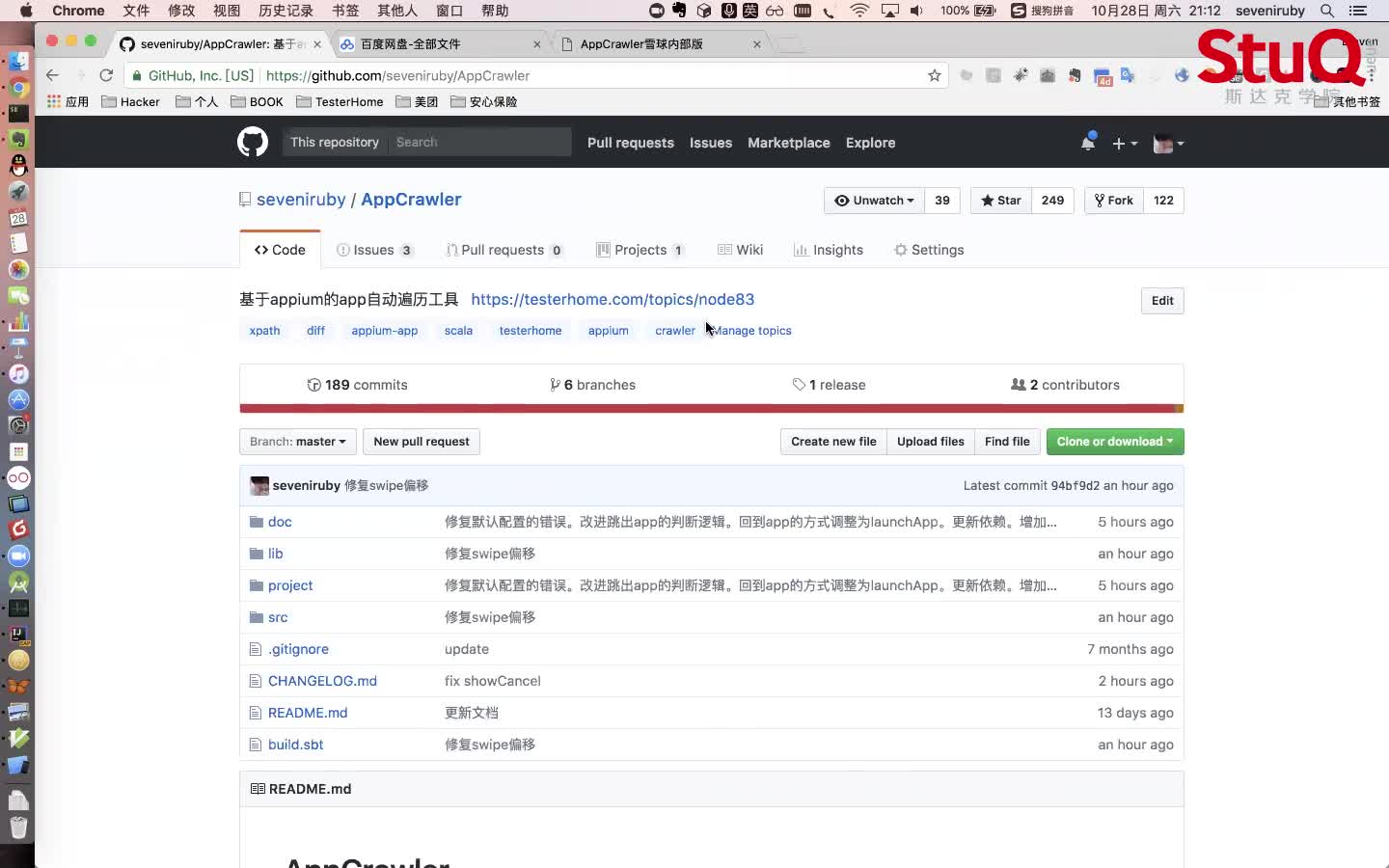Open the testerhome.com topics link

[613, 299]
